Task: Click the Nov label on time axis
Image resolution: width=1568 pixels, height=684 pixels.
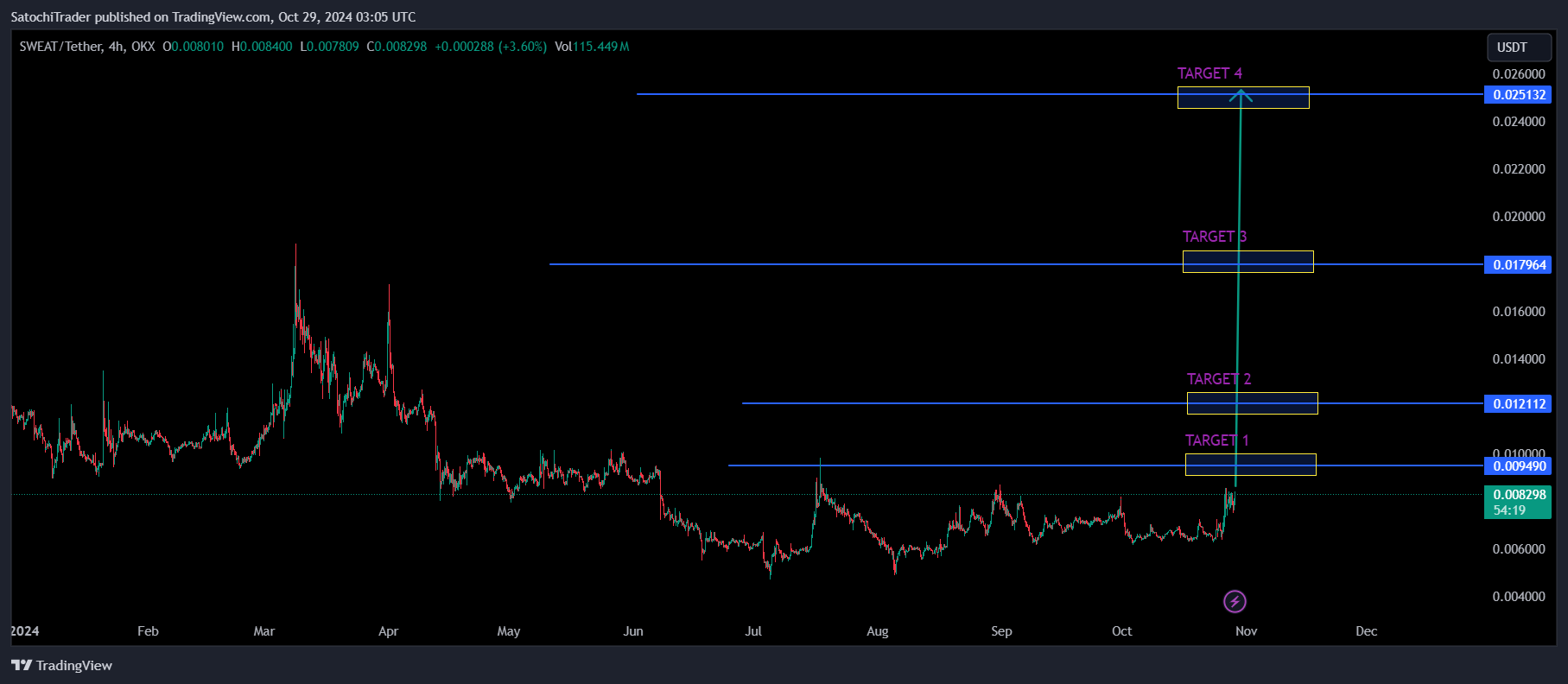Action: pyautogui.click(x=1246, y=631)
